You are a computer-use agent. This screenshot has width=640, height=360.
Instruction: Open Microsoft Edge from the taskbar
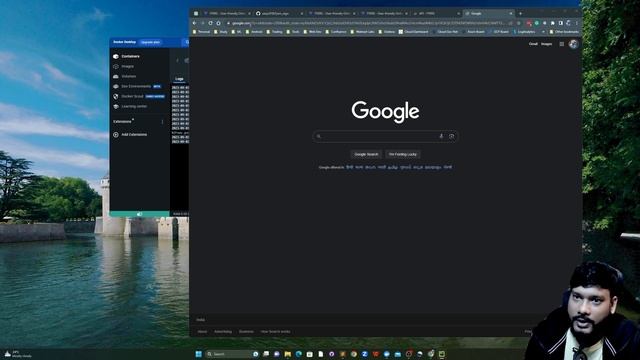[299, 354]
